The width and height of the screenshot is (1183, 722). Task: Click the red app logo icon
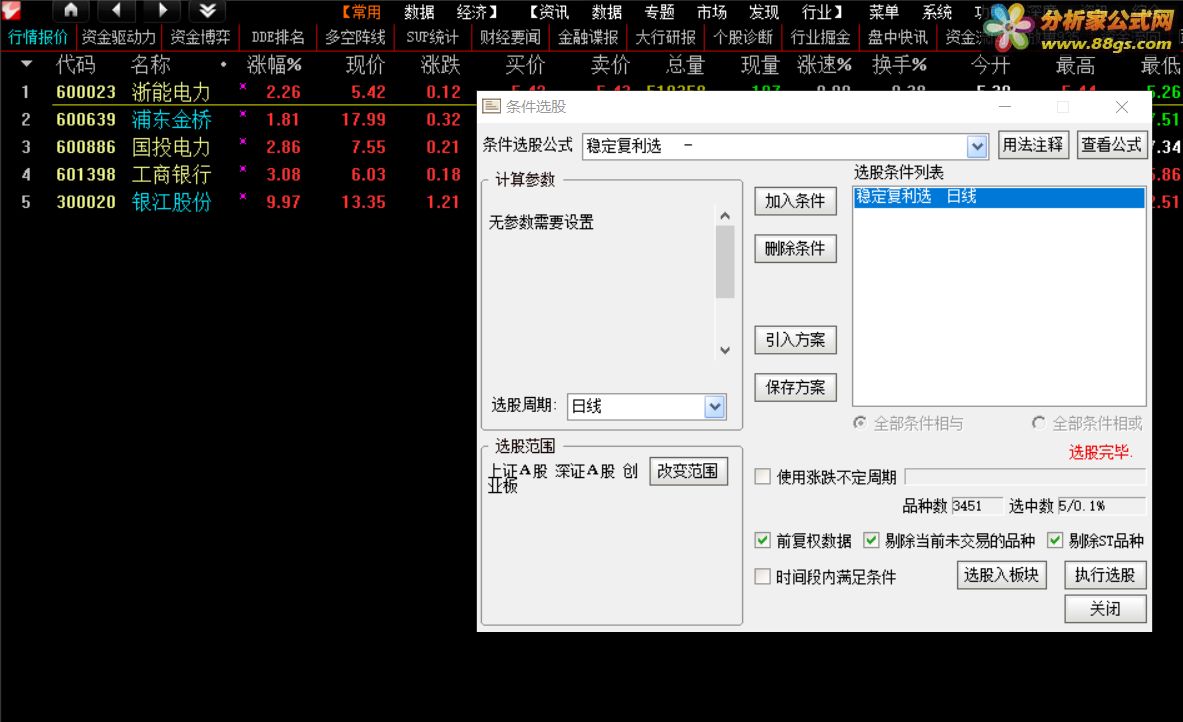(x=11, y=11)
